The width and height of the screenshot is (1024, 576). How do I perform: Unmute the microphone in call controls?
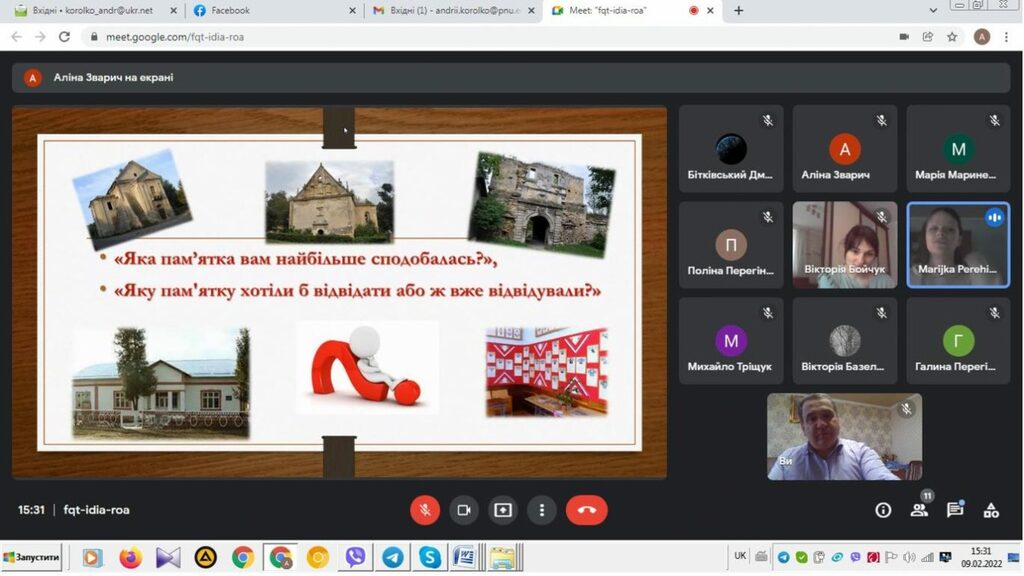pos(424,510)
